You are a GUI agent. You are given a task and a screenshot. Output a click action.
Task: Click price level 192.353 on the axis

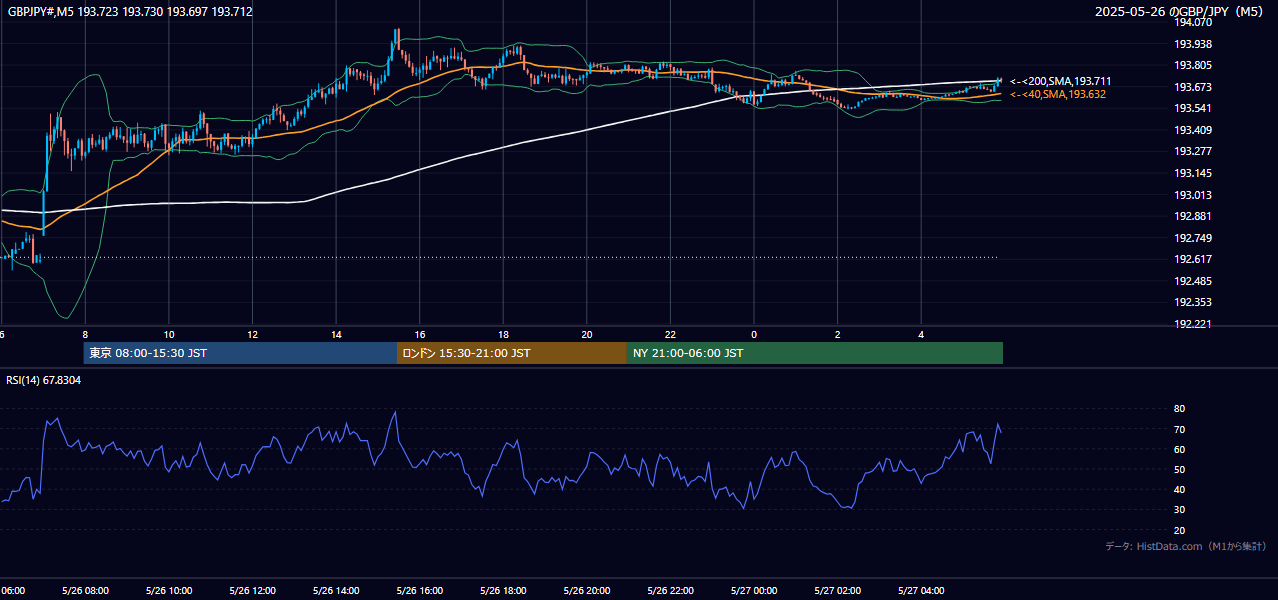(x=1192, y=302)
